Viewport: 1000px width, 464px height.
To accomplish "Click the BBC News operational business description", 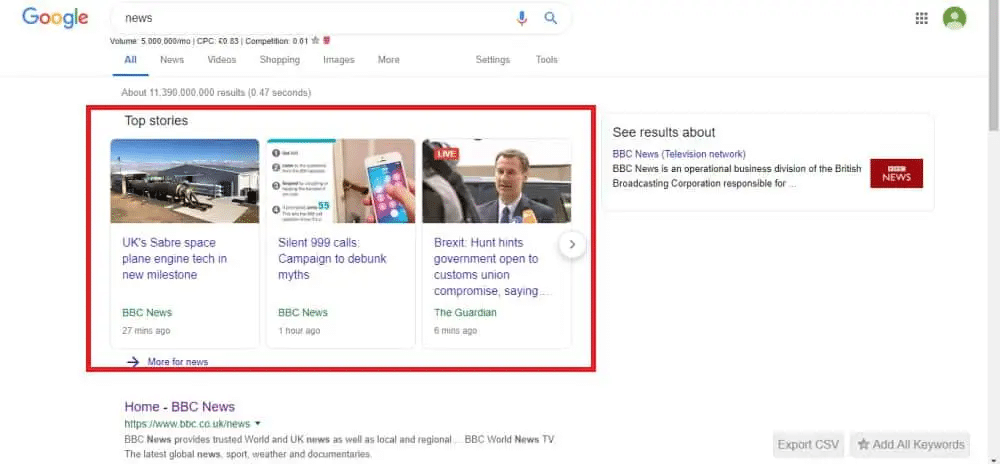I will point(737,177).
